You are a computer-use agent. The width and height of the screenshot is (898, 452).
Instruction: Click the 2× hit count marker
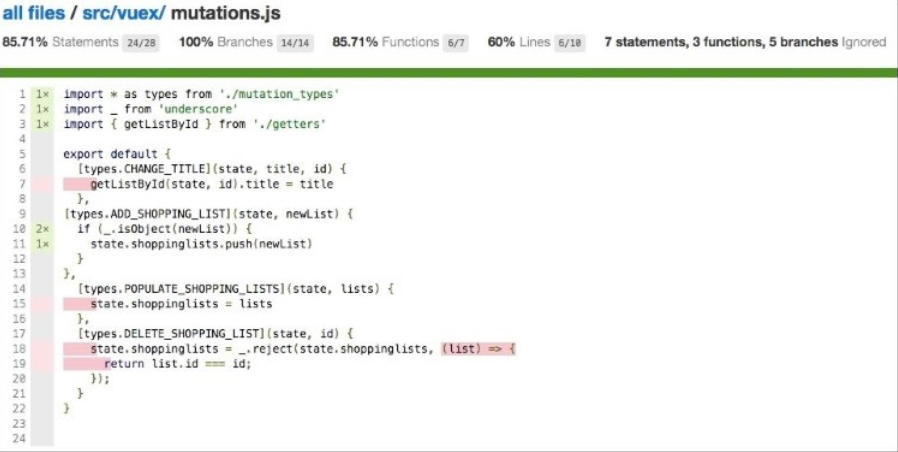[x=43, y=229]
